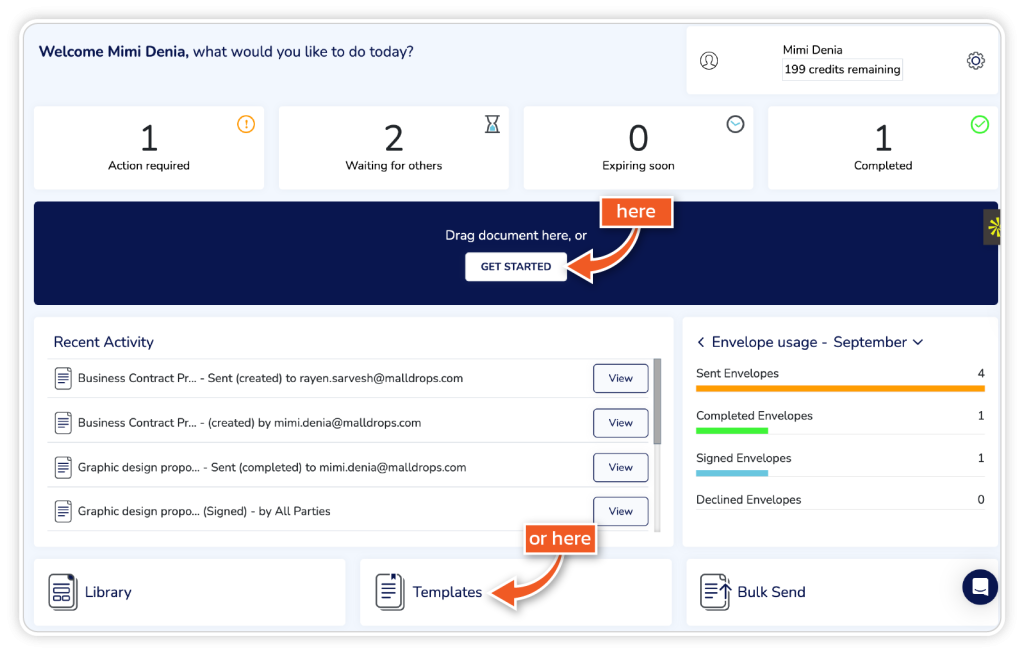This screenshot has width=1024, height=655.
Task: Click the Recent Activity scrollbar
Action: 657,400
